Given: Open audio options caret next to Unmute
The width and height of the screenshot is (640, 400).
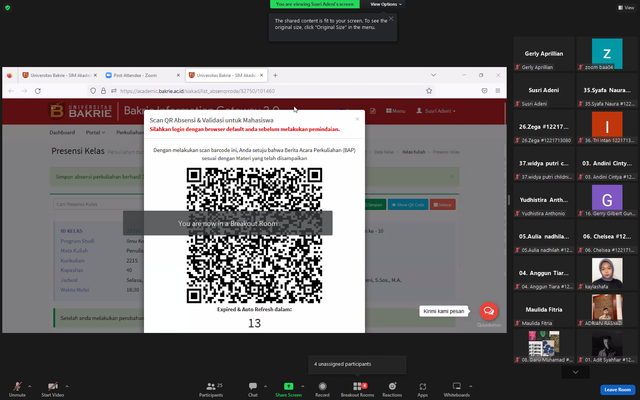Looking at the screenshot, I should [29, 386].
